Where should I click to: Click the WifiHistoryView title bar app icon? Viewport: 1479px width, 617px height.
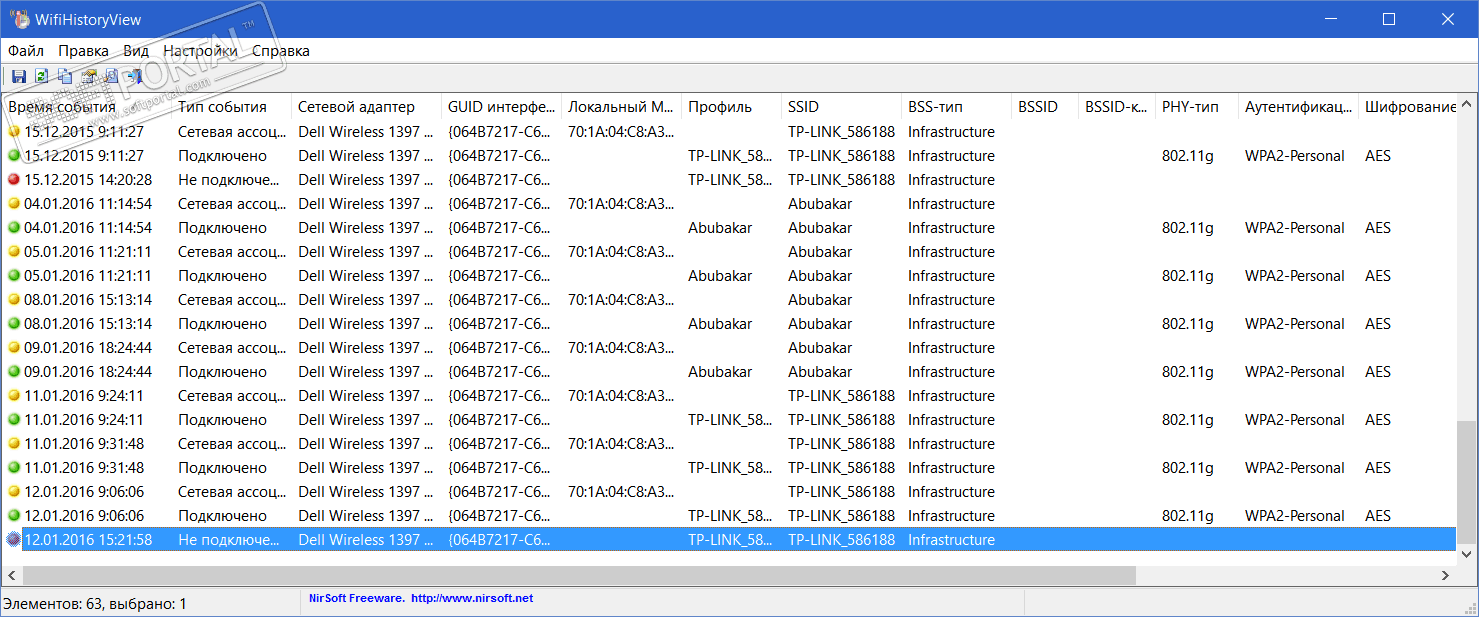(18, 19)
